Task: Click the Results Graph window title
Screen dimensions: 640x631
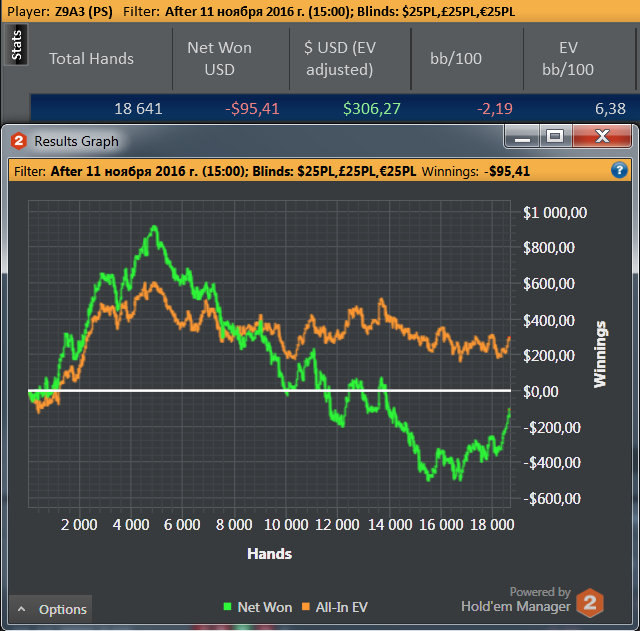Action: (x=76, y=141)
